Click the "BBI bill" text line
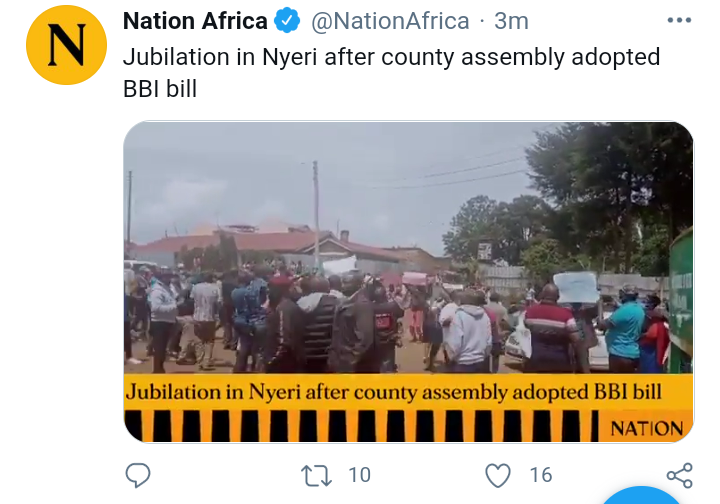The height and width of the screenshot is (504, 720). click(x=160, y=89)
